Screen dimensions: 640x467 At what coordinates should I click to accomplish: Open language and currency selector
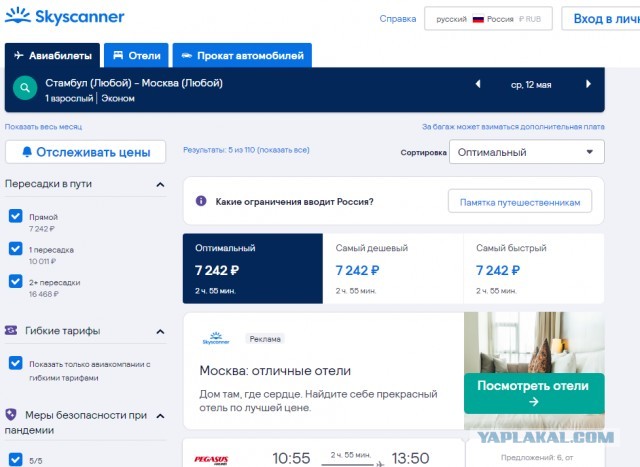click(488, 19)
